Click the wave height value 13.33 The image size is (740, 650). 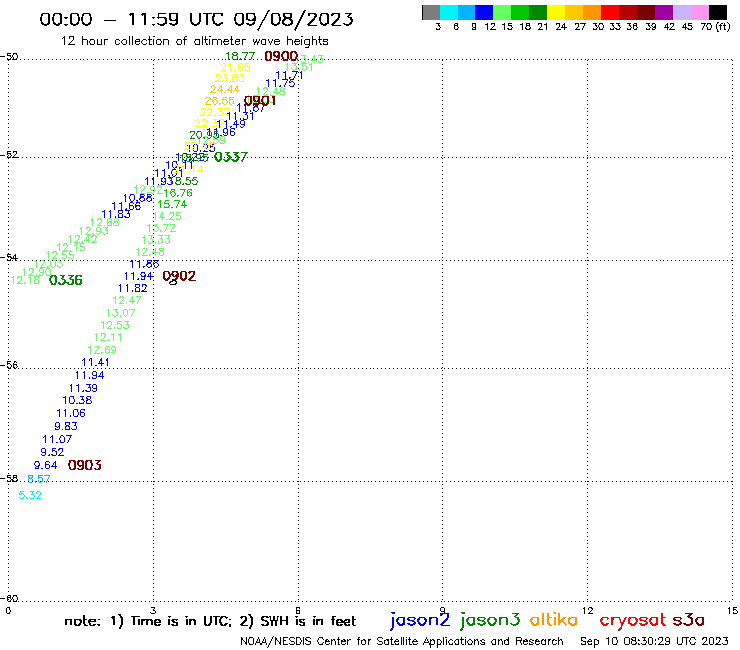[x=156, y=240]
